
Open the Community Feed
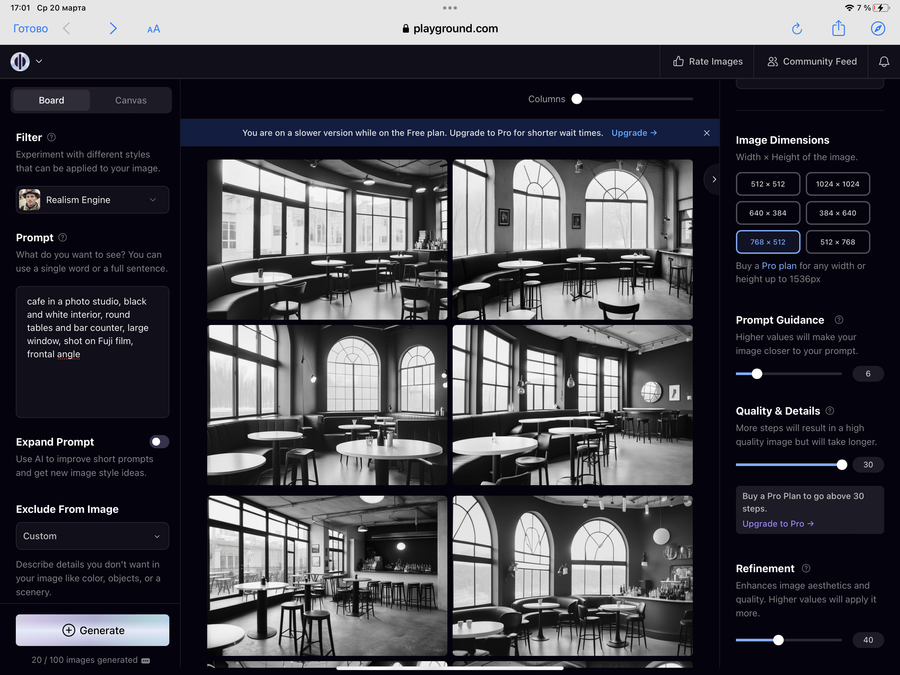811,61
